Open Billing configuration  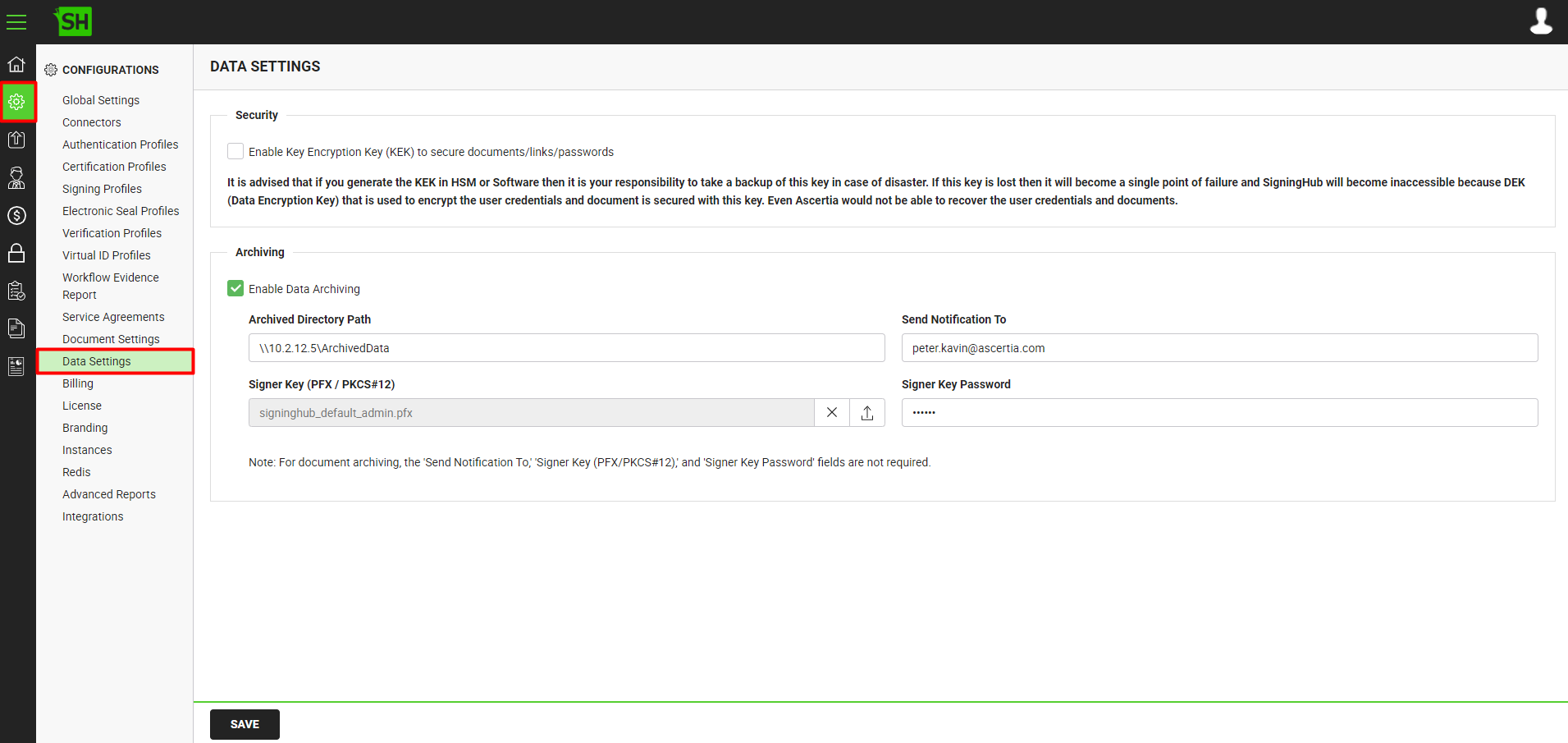(78, 383)
